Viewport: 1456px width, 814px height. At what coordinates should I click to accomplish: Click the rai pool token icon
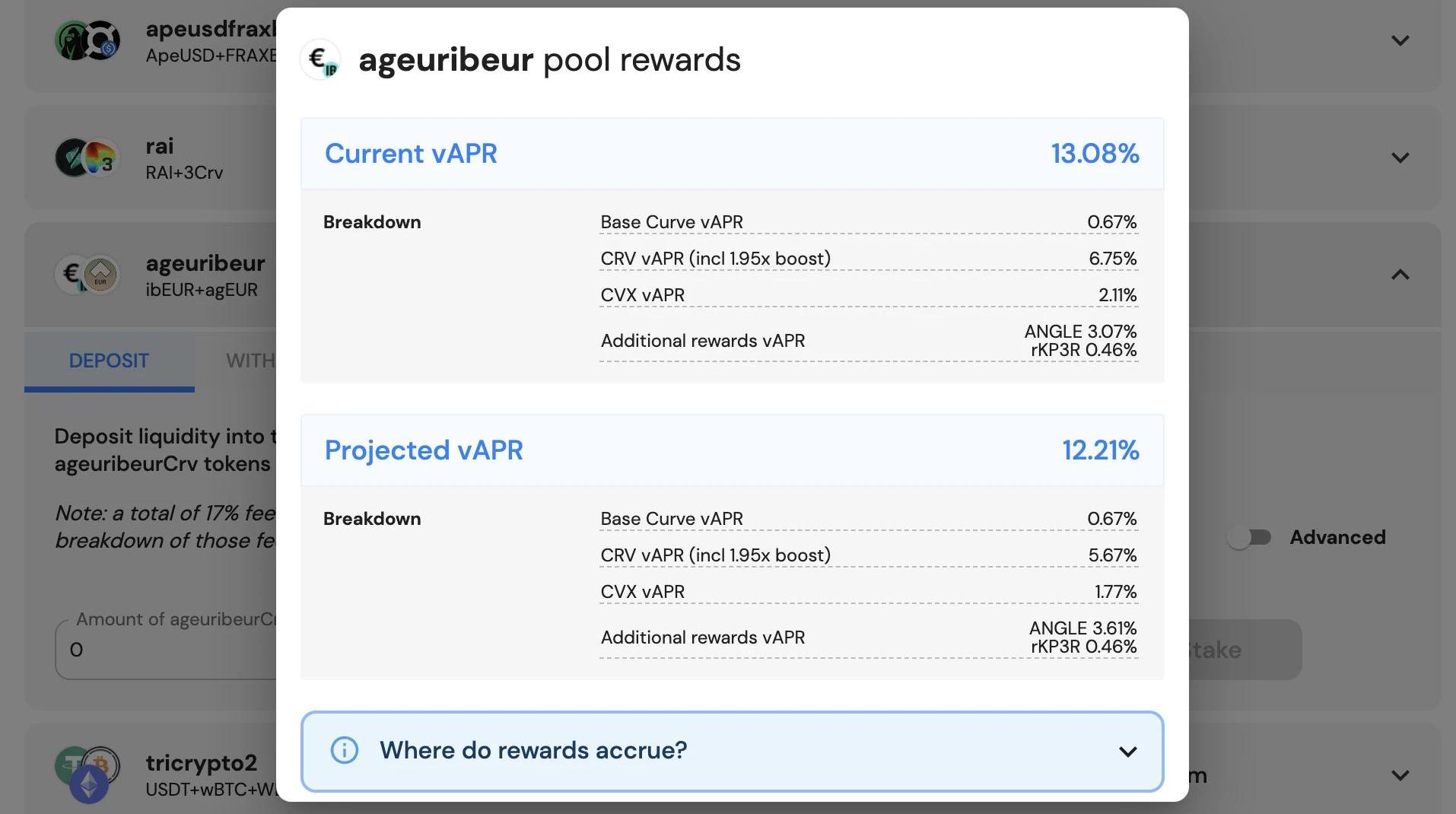(87, 157)
